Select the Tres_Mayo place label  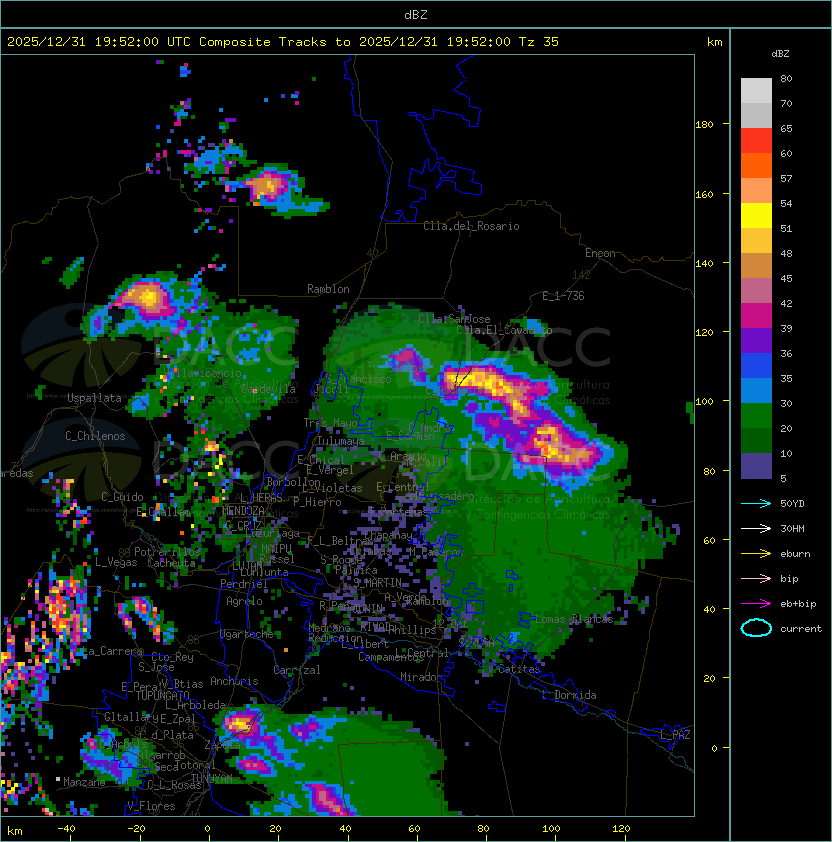330,423
